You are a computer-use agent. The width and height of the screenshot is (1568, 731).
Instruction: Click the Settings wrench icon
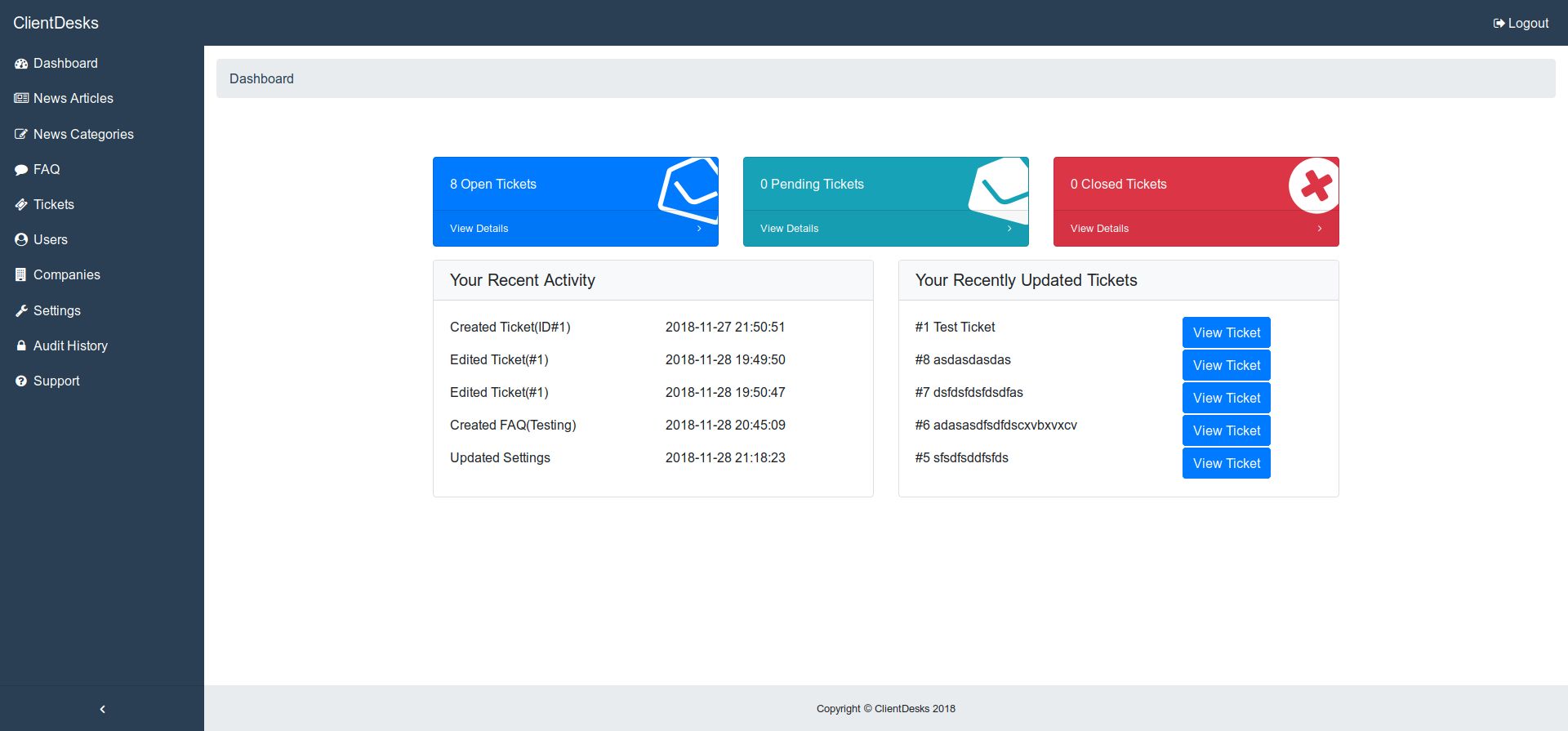coord(21,311)
